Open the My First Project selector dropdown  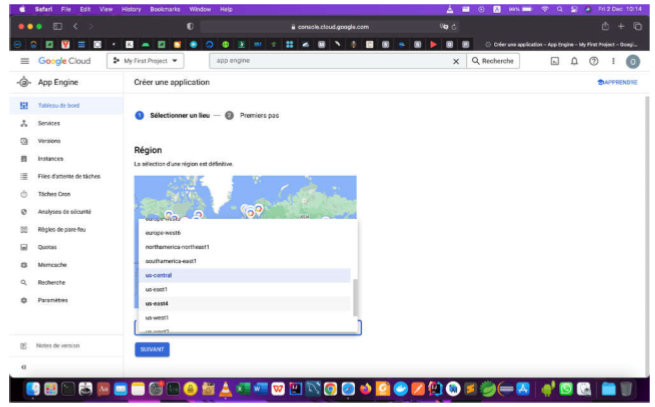[x=145, y=61]
